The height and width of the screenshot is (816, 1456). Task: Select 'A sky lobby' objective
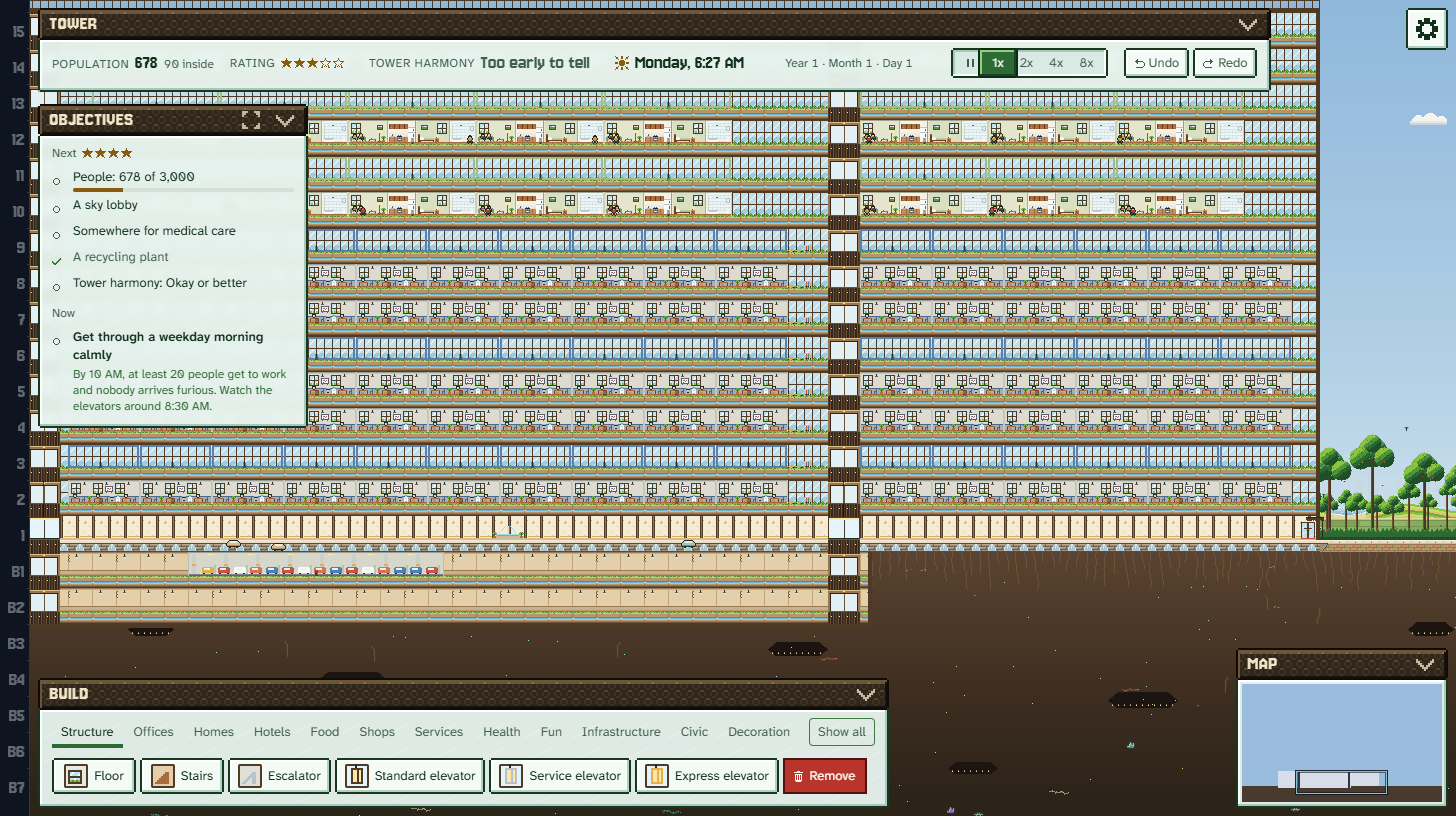[x=105, y=205]
